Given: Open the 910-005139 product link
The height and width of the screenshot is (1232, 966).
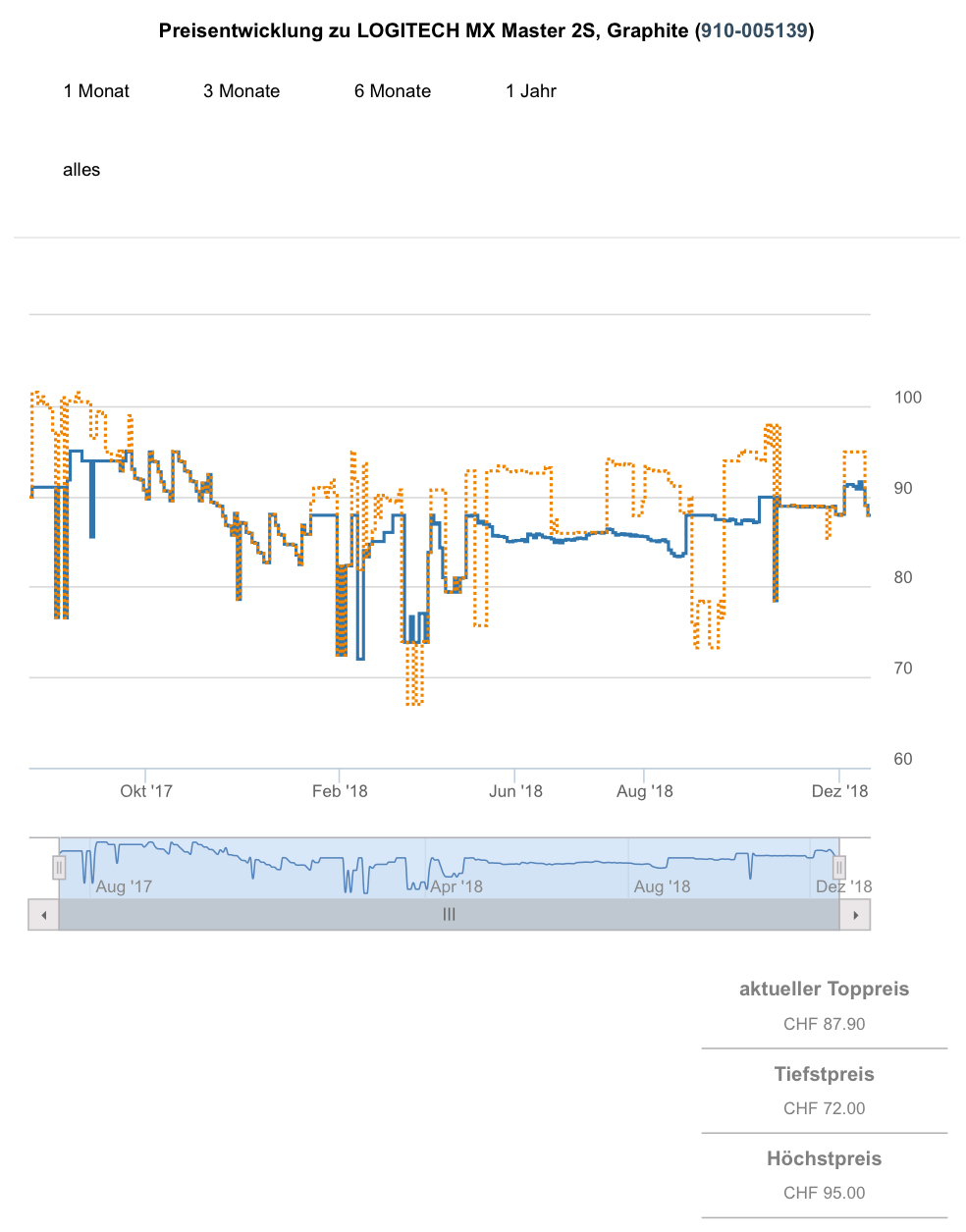Looking at the screenshot, I should coord(754,30).
